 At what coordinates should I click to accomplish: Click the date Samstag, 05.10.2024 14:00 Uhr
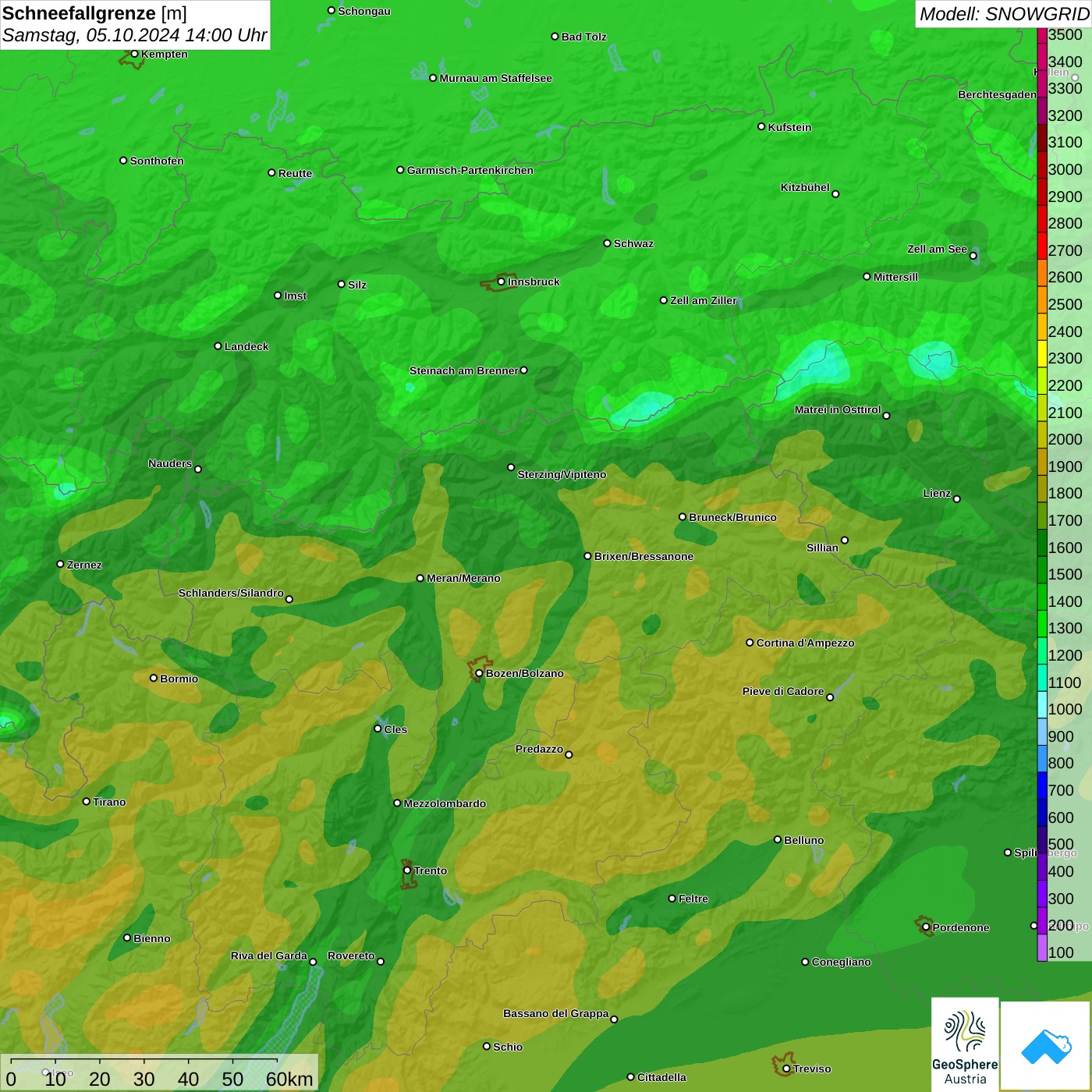(134, 35)
